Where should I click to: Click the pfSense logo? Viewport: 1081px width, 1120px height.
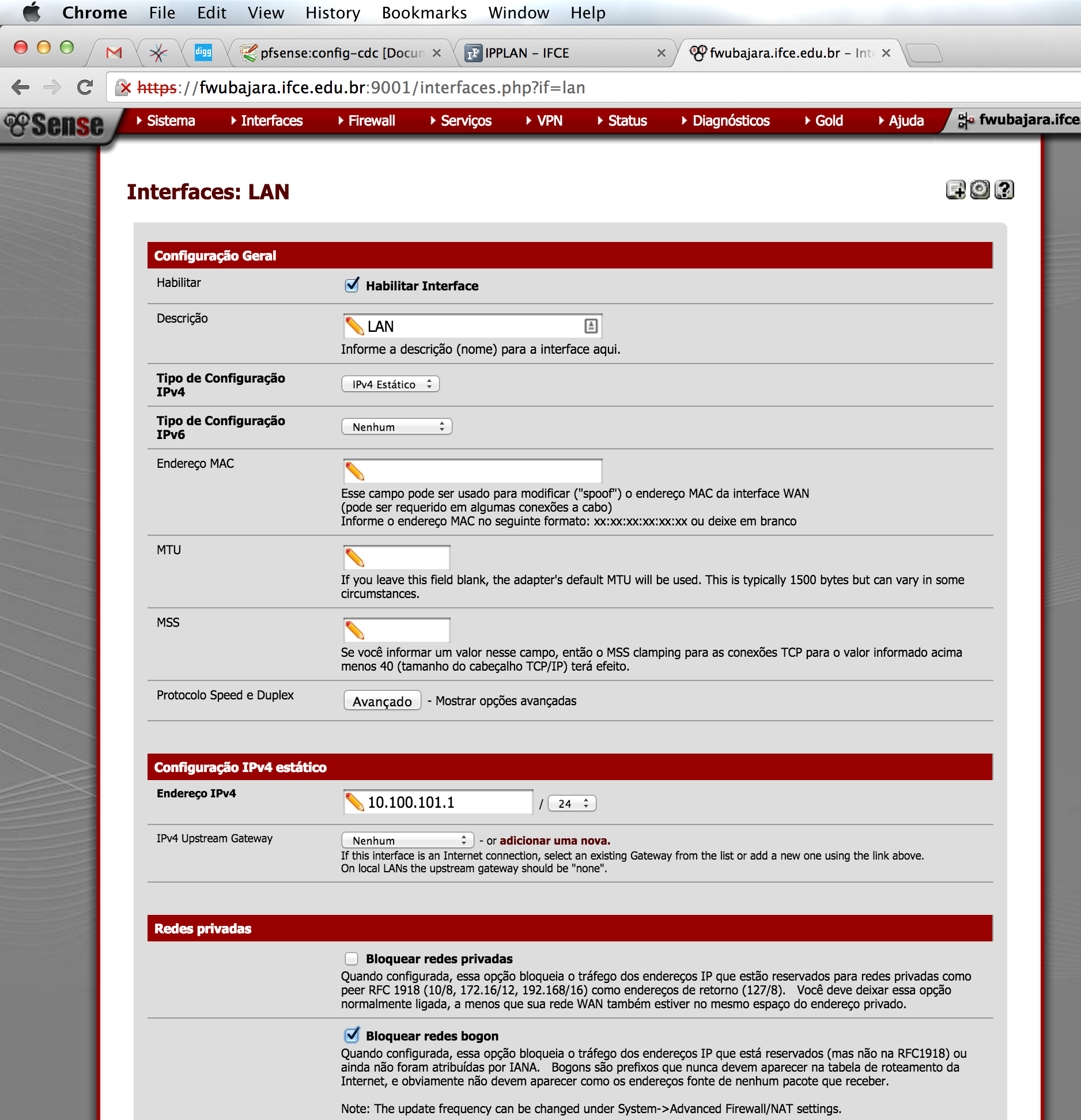point(54,124)
